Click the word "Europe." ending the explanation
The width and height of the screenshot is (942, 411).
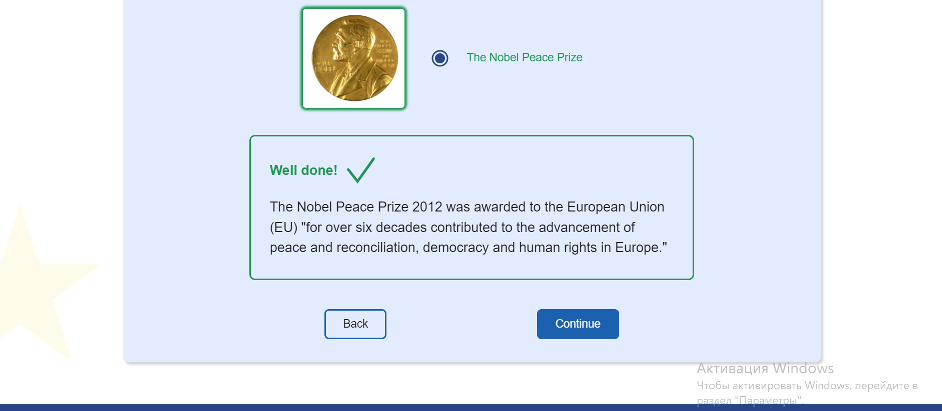pyautogui.click(x=642, y=247)
